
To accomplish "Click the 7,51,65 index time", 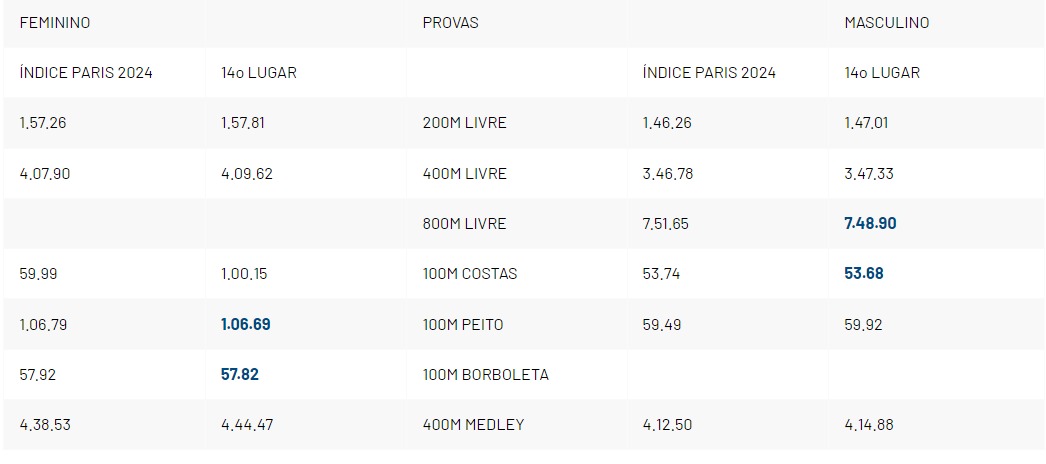I will pyautogui.click(x=666, y=223).
